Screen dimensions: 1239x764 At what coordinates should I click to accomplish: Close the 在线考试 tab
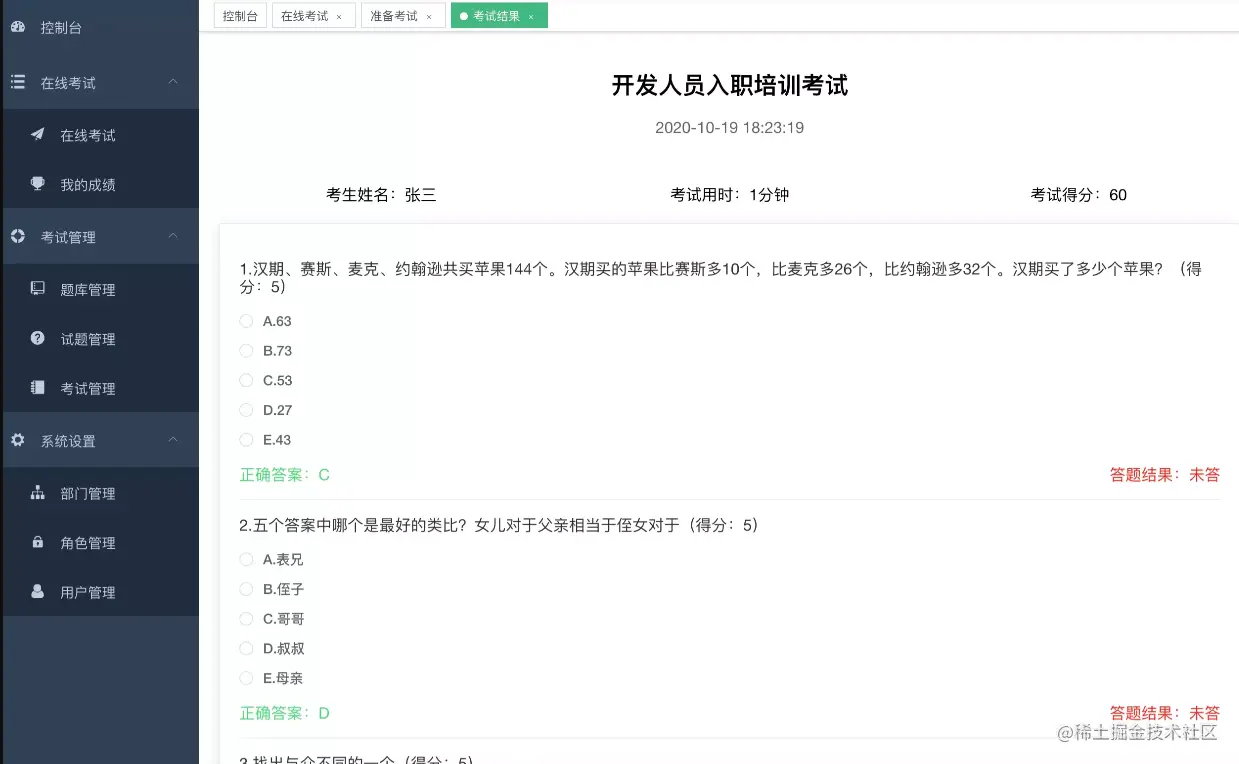tap(339, 17)
